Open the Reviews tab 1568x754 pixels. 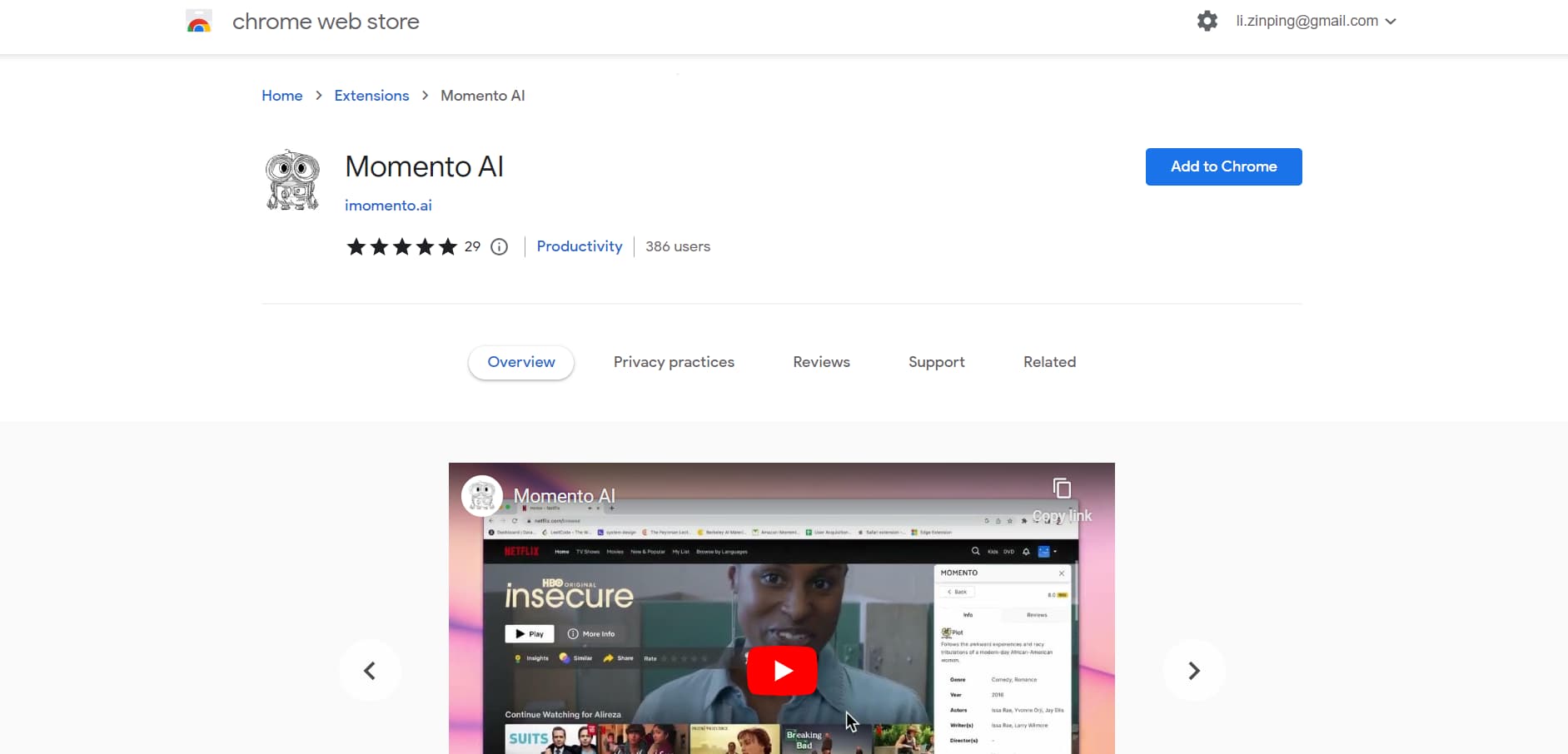click(821, 362)
